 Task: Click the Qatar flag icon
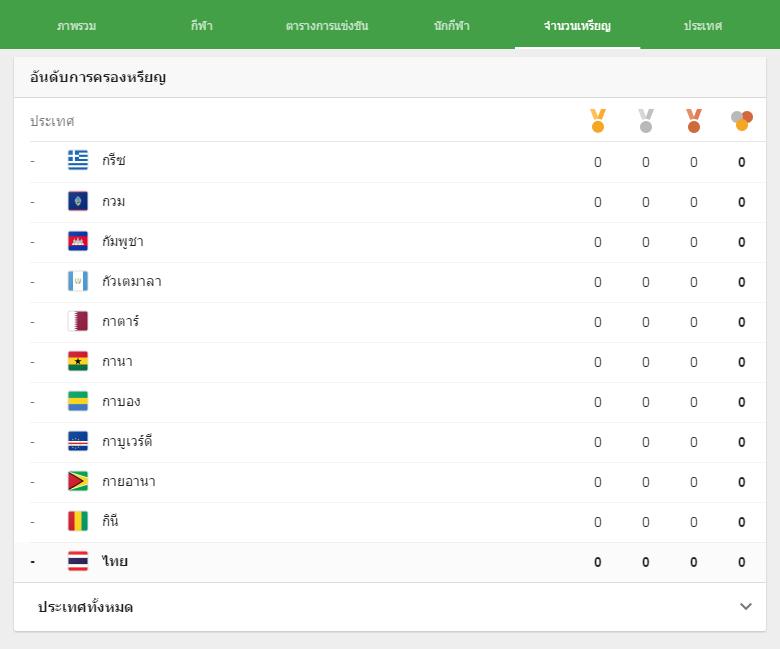click(x=78, y=321)
